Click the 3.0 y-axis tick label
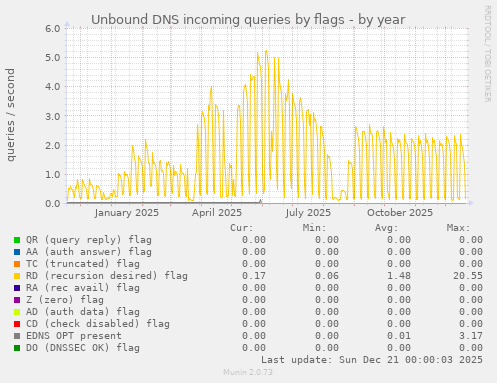 click(x=53, y=116)
